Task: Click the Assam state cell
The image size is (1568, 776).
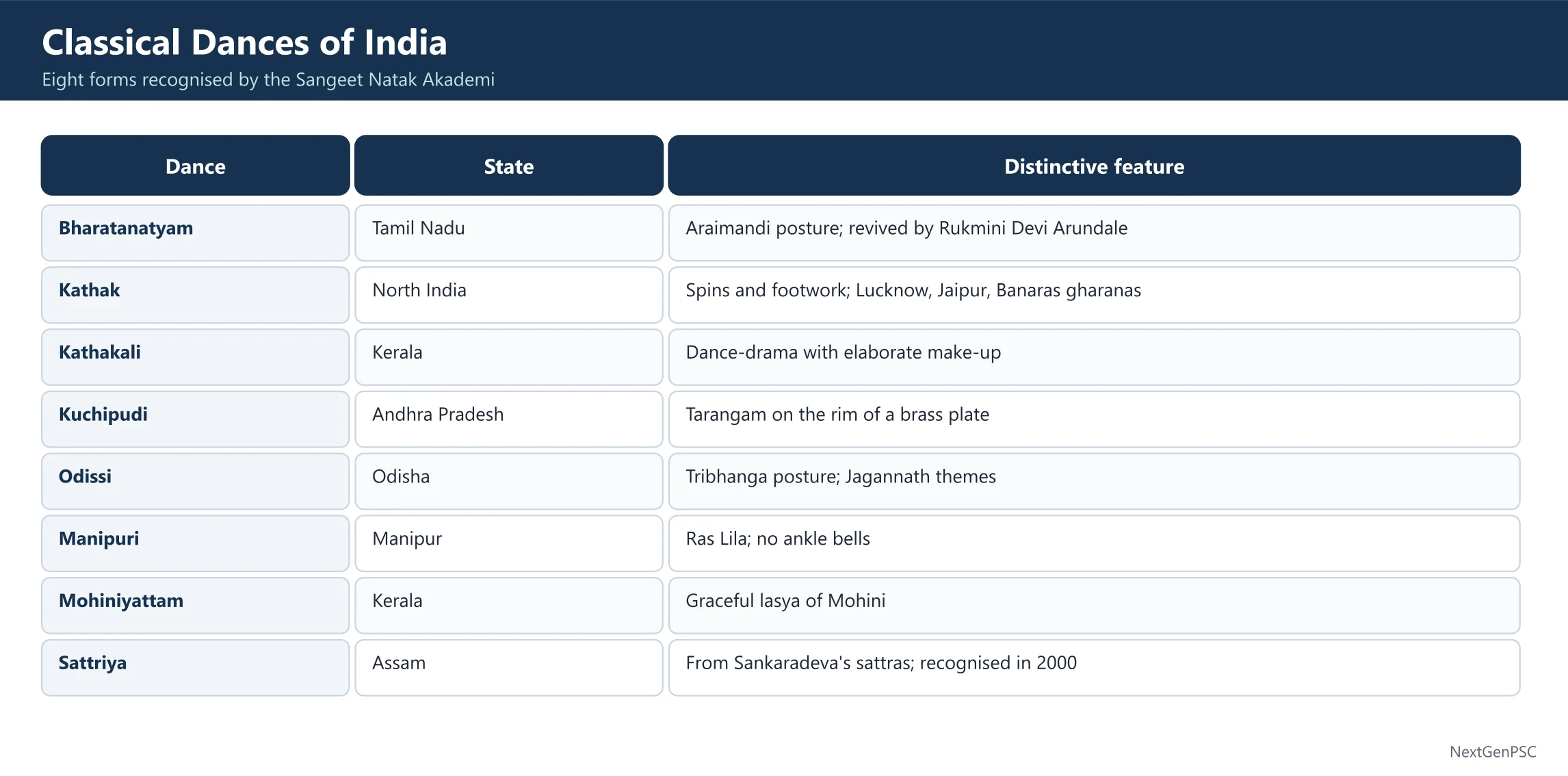Action: [x=508, y=668]
